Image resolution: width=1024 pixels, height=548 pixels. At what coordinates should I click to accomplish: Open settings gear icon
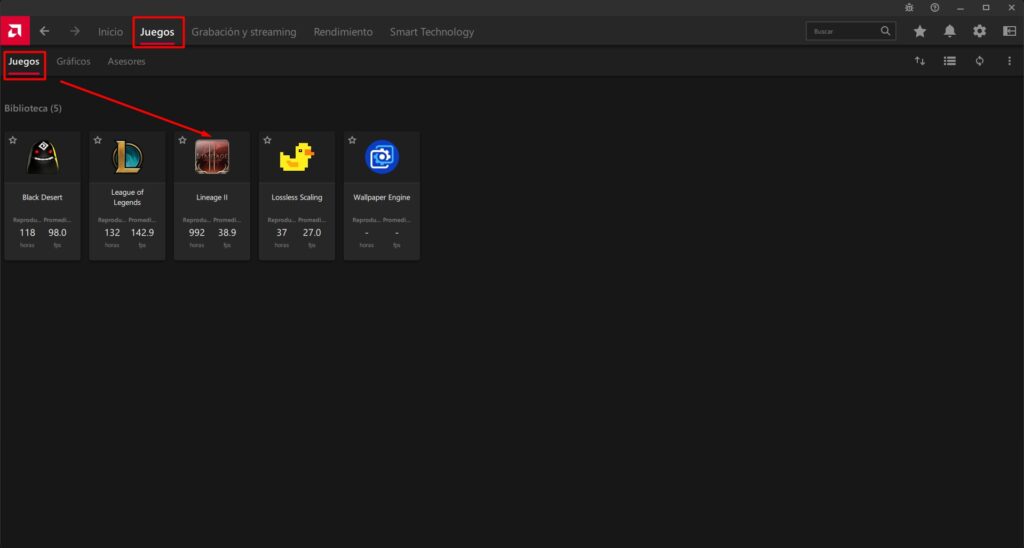980,31
